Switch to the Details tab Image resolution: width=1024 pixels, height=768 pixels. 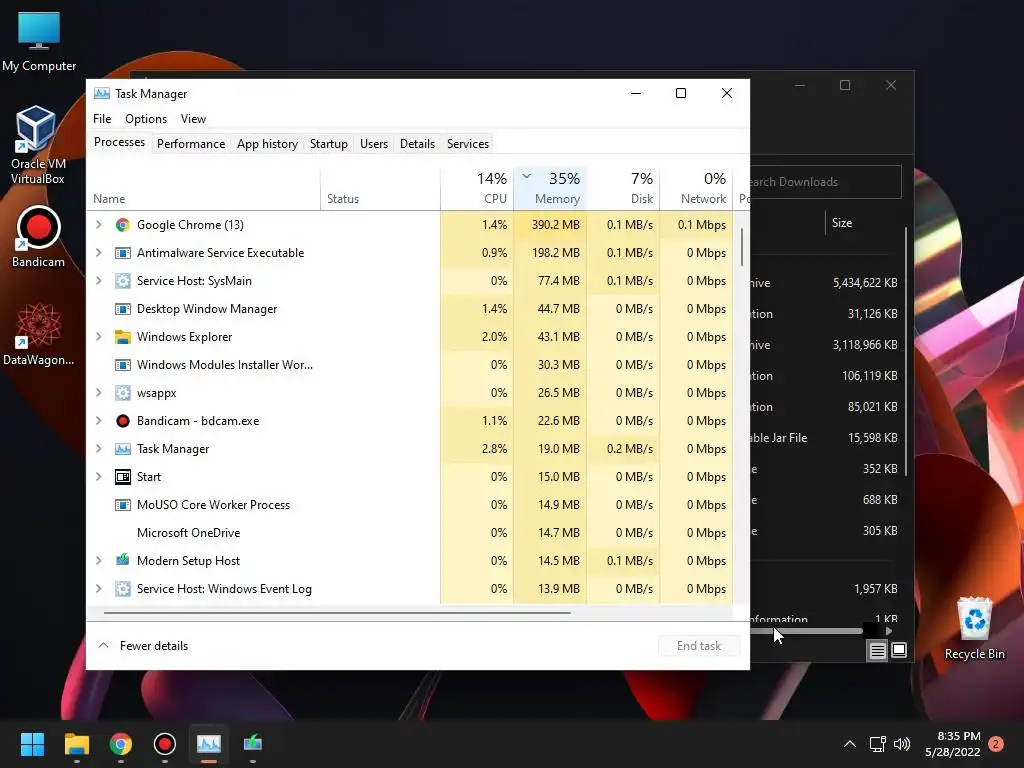pyautogui.click(x=417, y=144)
